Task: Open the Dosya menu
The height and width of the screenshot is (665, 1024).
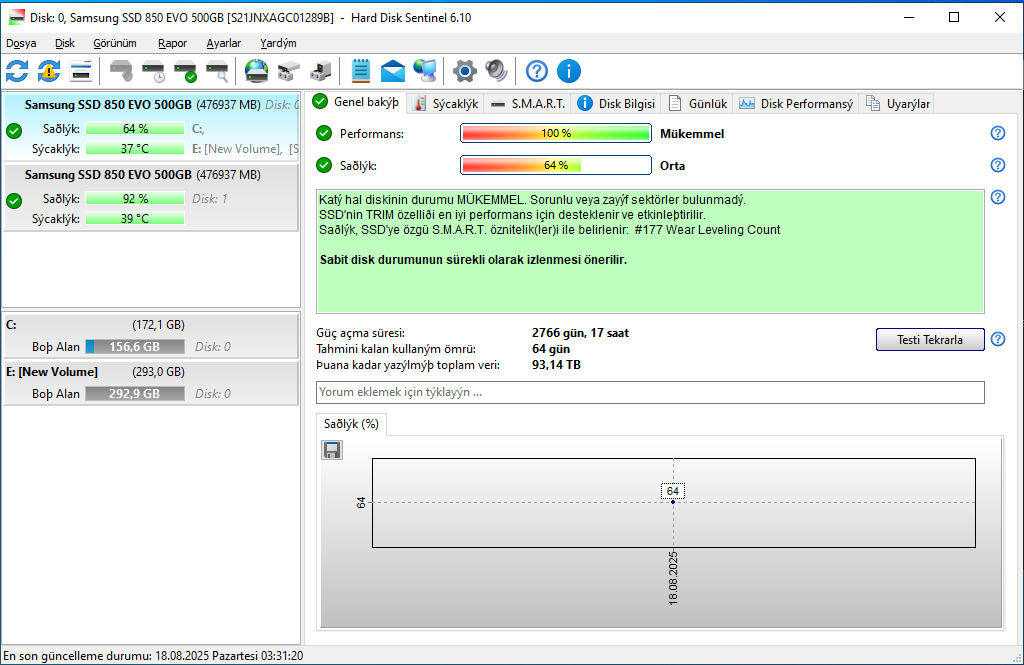Action: (x=21, y=43)
